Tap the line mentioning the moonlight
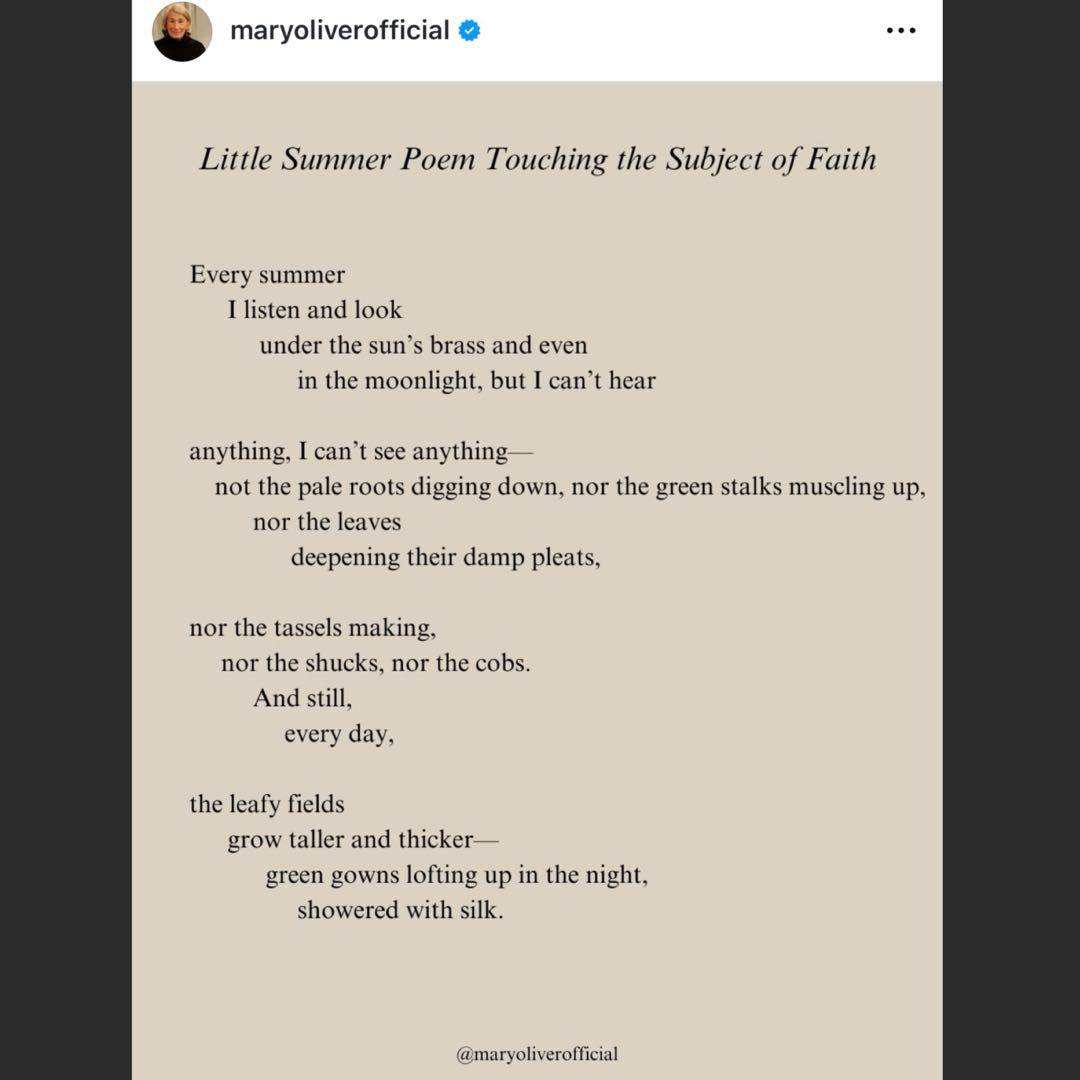 click(476, 380)
